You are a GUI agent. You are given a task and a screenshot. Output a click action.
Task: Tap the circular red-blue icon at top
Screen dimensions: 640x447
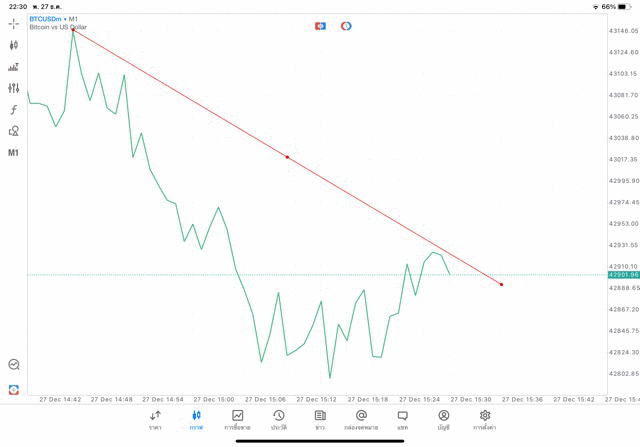coord(346,26)
